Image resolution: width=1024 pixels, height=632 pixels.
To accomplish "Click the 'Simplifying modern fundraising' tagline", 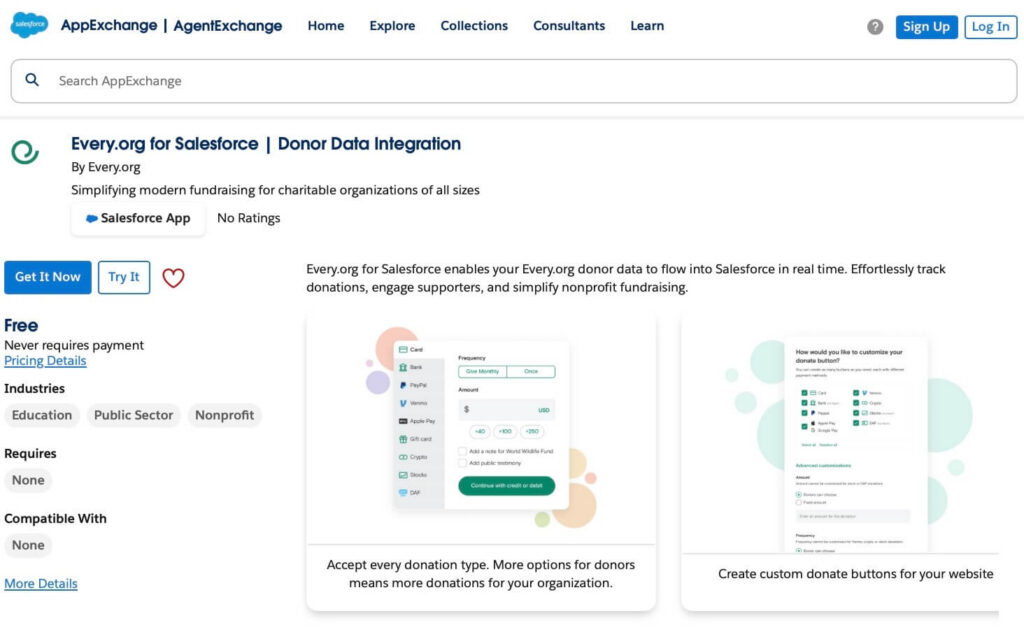I will pyautogui.click(x=276, y=190).
